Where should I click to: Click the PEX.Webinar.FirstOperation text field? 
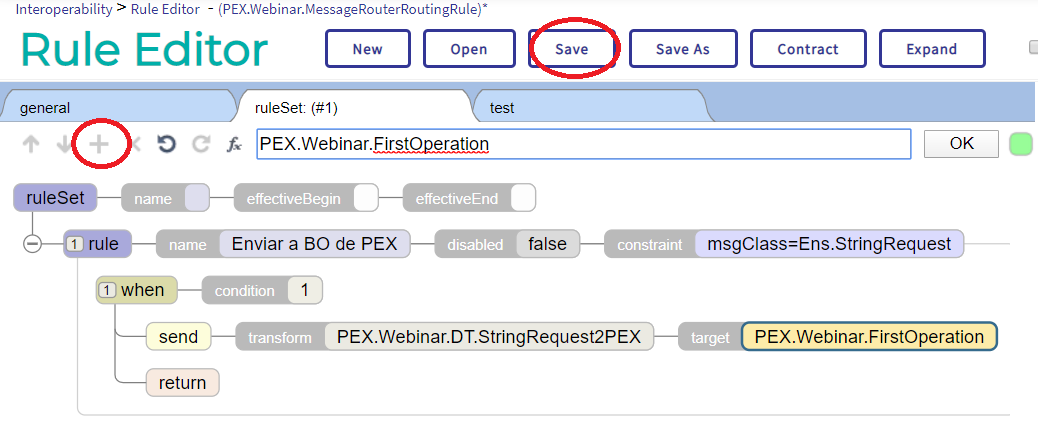(583, 143)
